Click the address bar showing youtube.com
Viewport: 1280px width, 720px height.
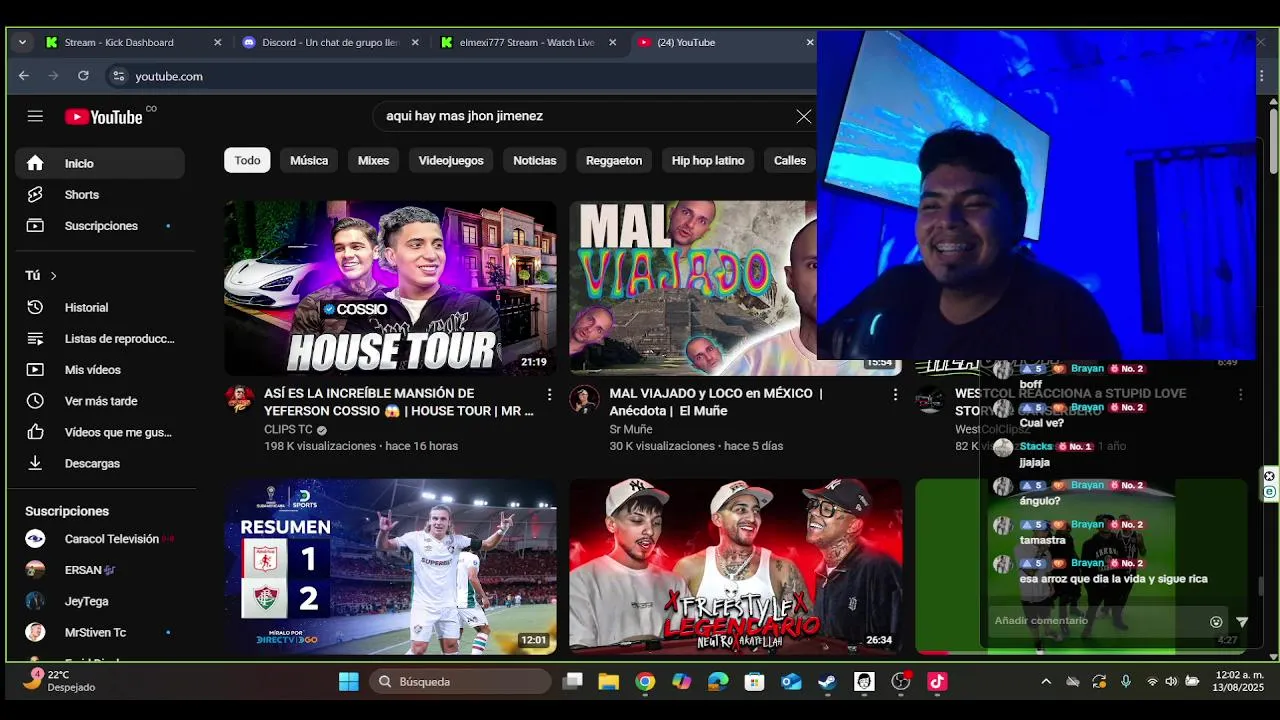[x=460, y=76]
